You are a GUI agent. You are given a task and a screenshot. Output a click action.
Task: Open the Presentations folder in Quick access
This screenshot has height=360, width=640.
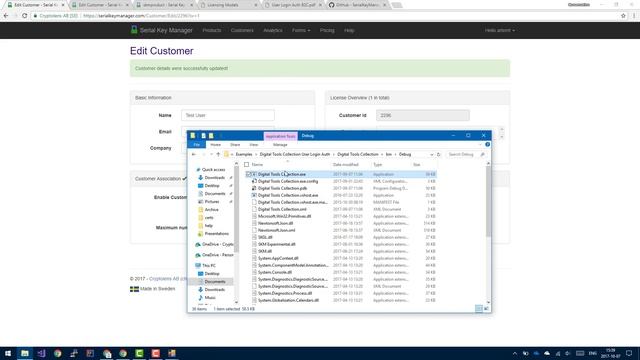click(x=216, y=233)
